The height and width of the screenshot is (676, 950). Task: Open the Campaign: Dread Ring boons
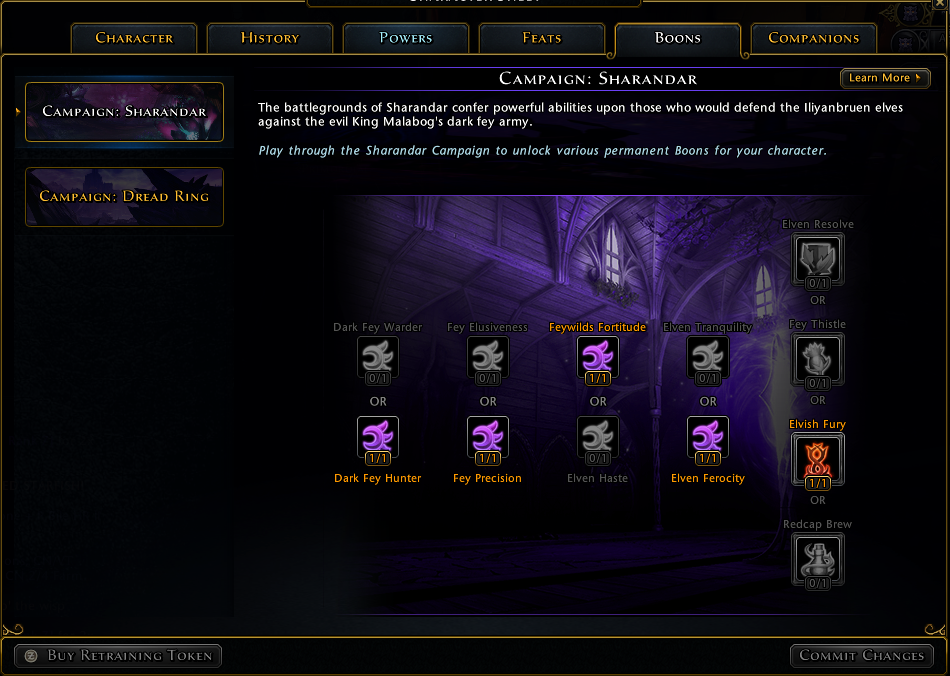124,197
